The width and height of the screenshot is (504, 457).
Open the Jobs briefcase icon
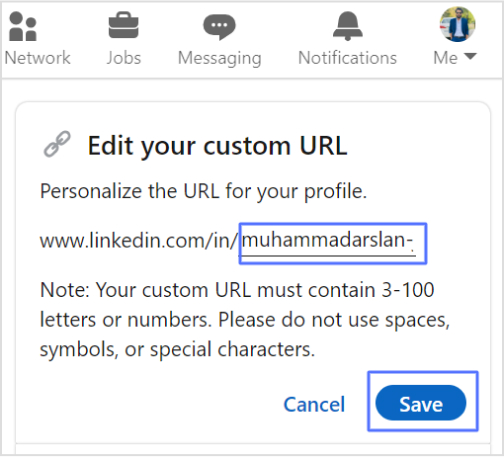click(x=124, y=25)
